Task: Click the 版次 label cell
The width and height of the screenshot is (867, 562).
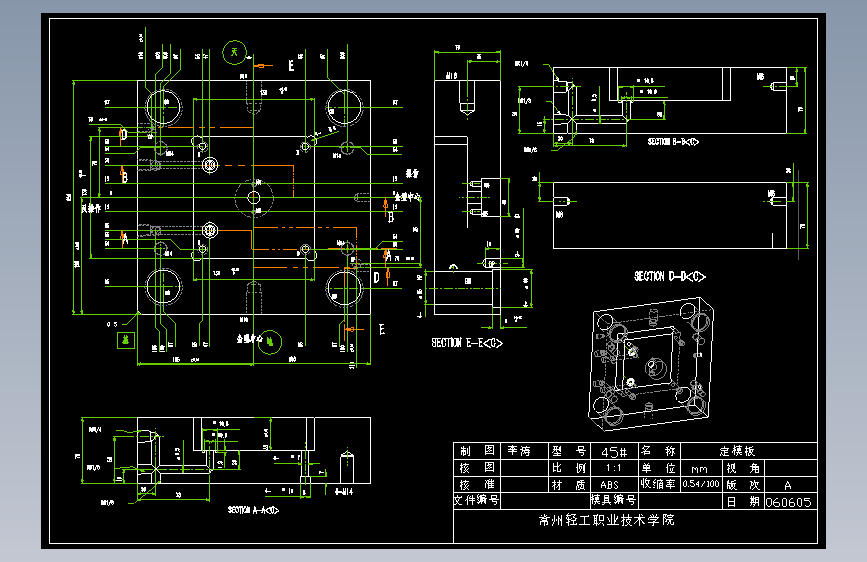Action: pos(743,485)
